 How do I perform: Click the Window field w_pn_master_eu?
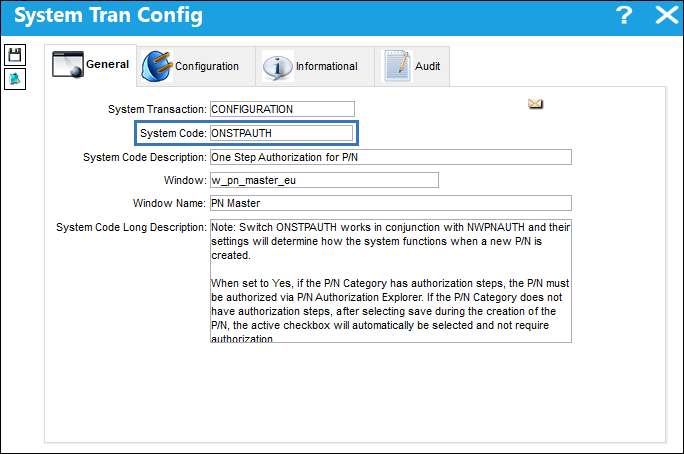coord(324,180)
